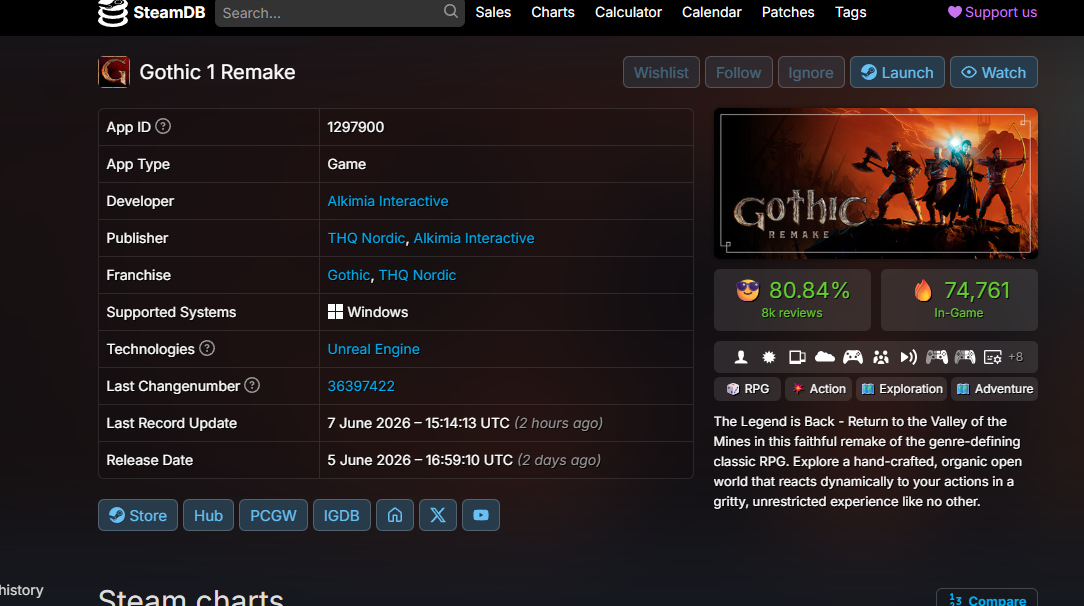Click the SteamDB logo icon

click(x=113, y=12)
